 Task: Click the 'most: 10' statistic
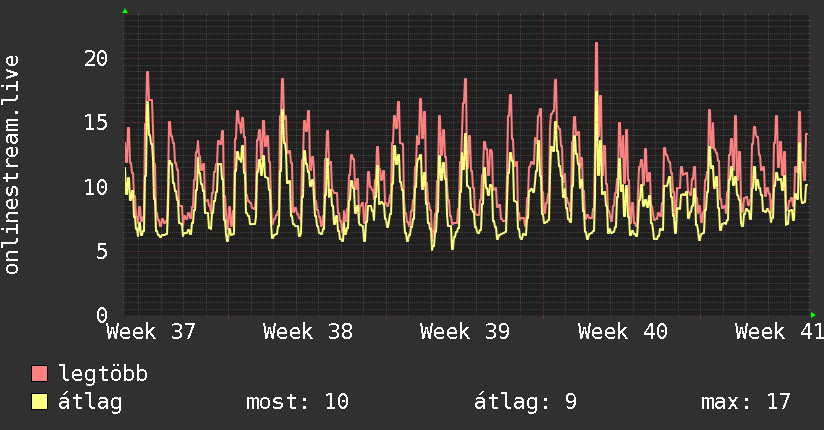pos(297,402)
